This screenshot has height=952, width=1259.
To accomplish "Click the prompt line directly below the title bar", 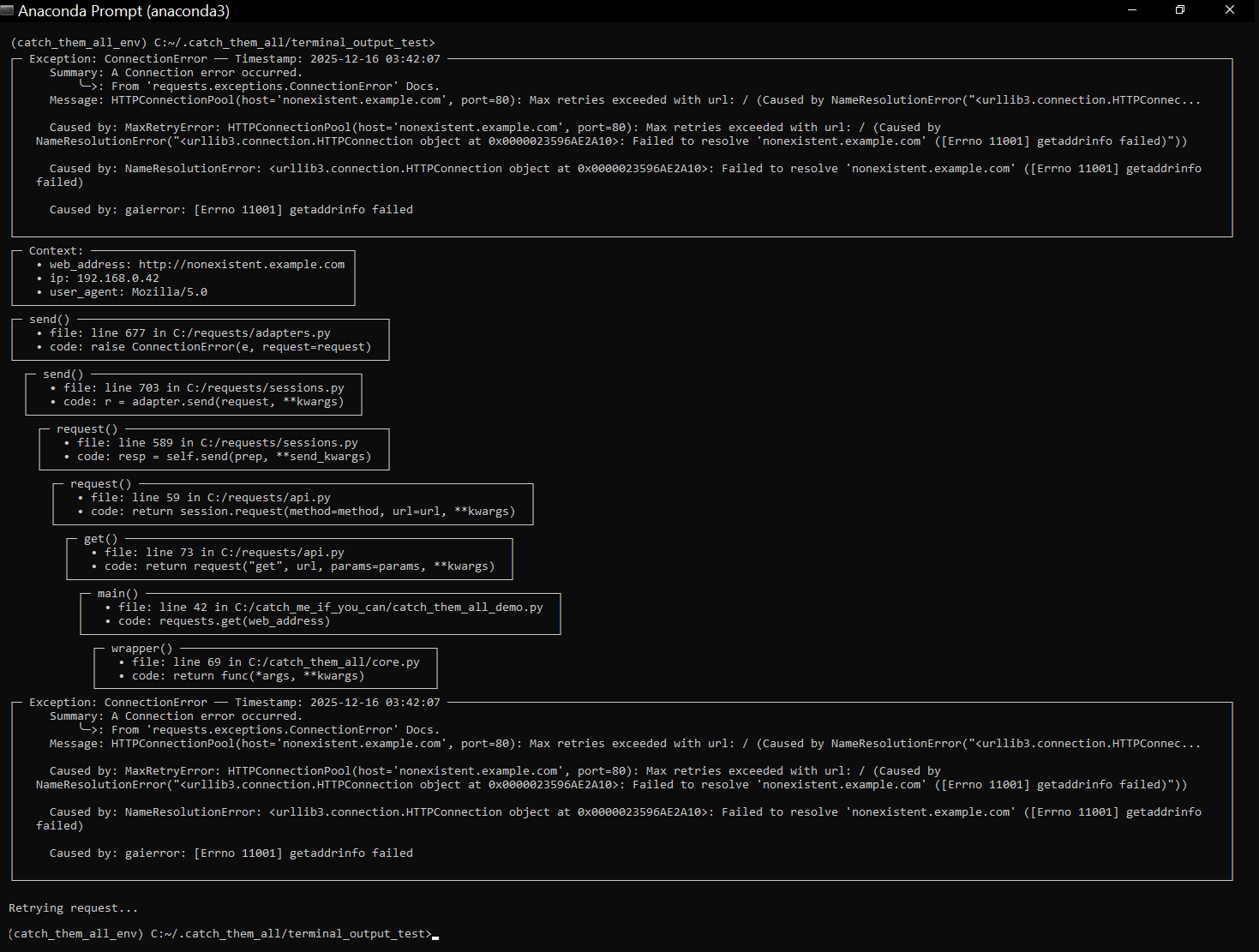I will pos(223,43).
